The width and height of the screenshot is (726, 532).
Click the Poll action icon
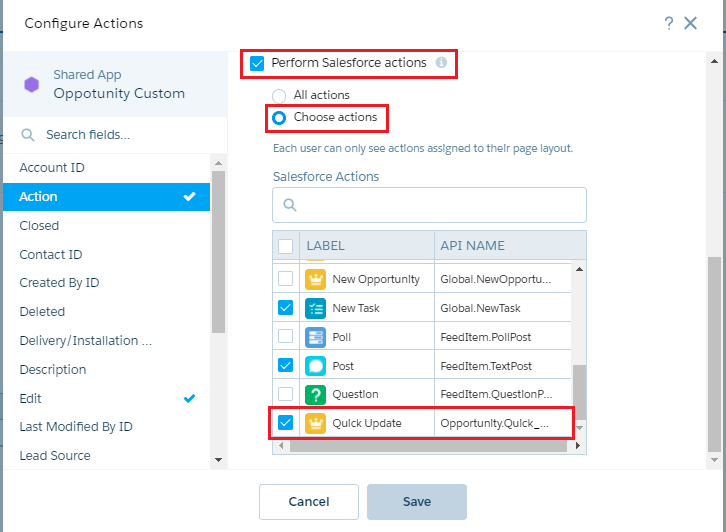click(x=315, y=337)
